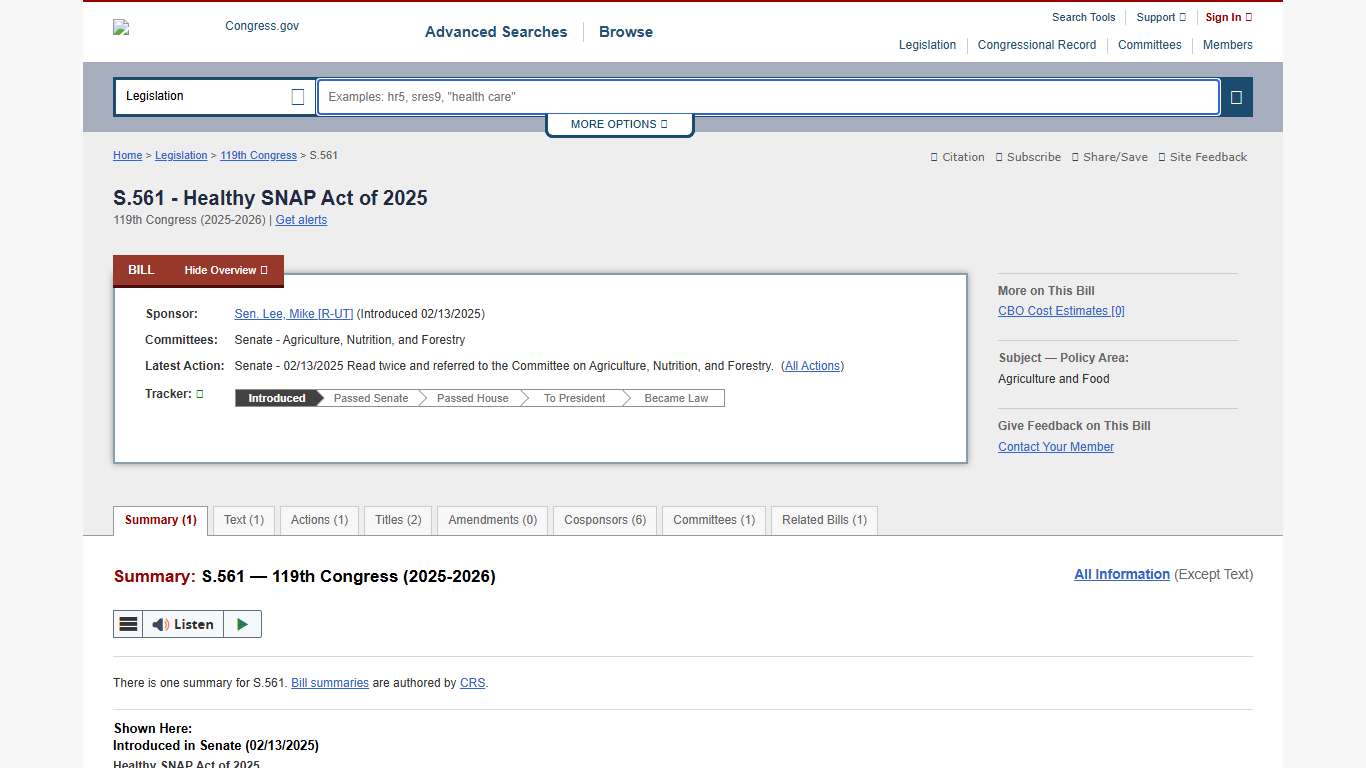Screen dimensions: 1366x768
Task: Select the Amendments (0) tab
Action: point(492,520)
